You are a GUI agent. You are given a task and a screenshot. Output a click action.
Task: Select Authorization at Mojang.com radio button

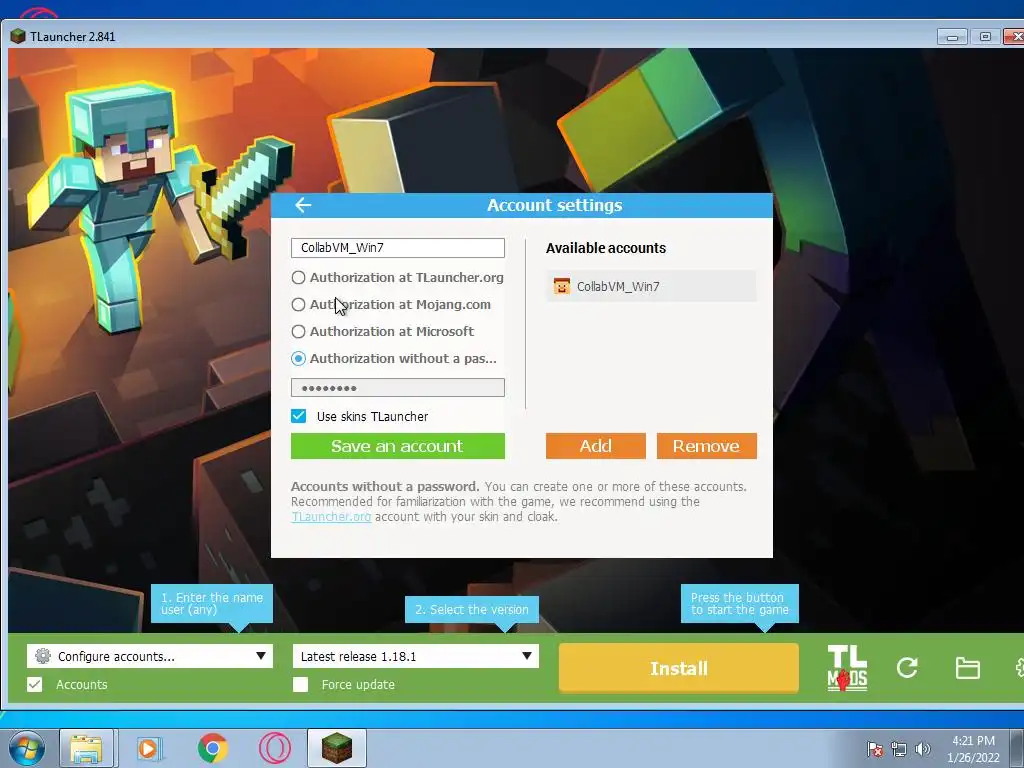pyautogui.click(x=298, y=304)
